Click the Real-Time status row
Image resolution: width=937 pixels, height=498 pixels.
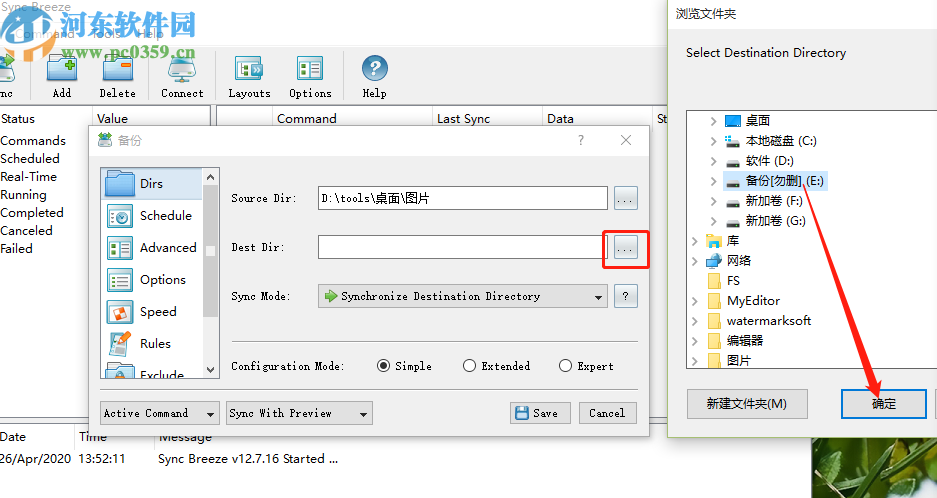(x=29, y=177)
